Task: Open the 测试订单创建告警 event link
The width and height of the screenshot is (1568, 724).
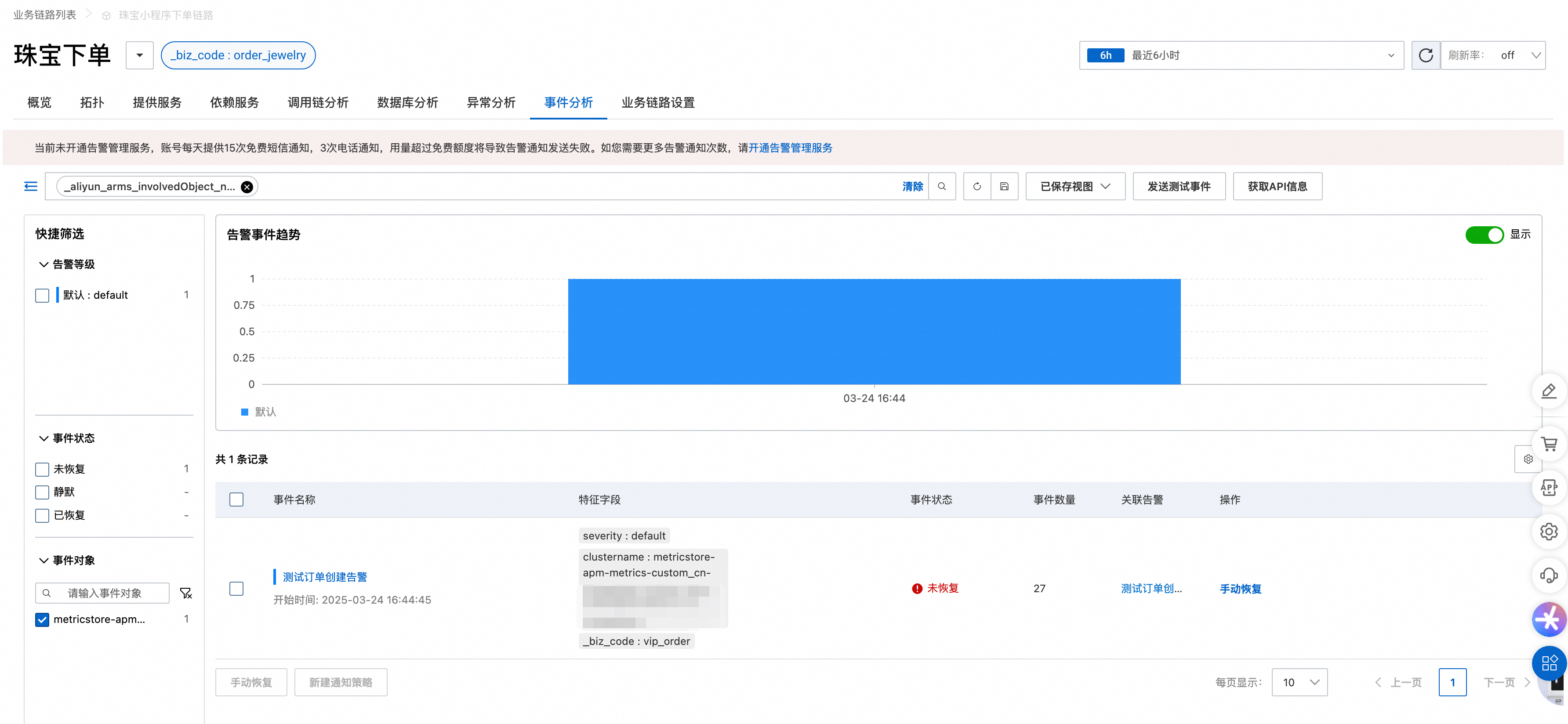Action: pos(325,577)
